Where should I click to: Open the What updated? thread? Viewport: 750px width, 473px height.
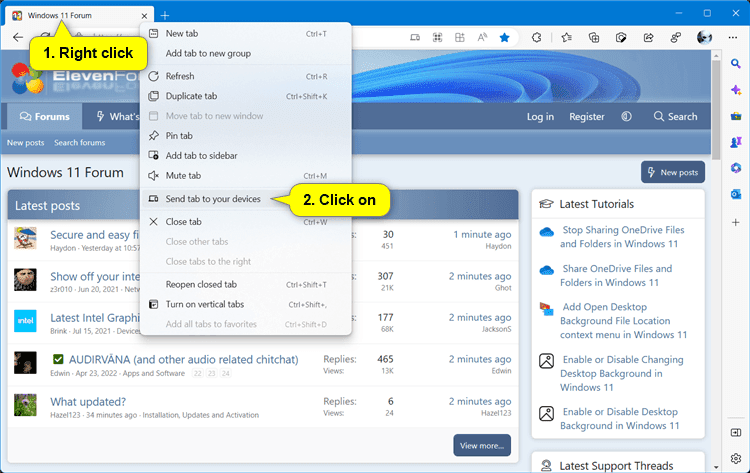tap(88, 402)
